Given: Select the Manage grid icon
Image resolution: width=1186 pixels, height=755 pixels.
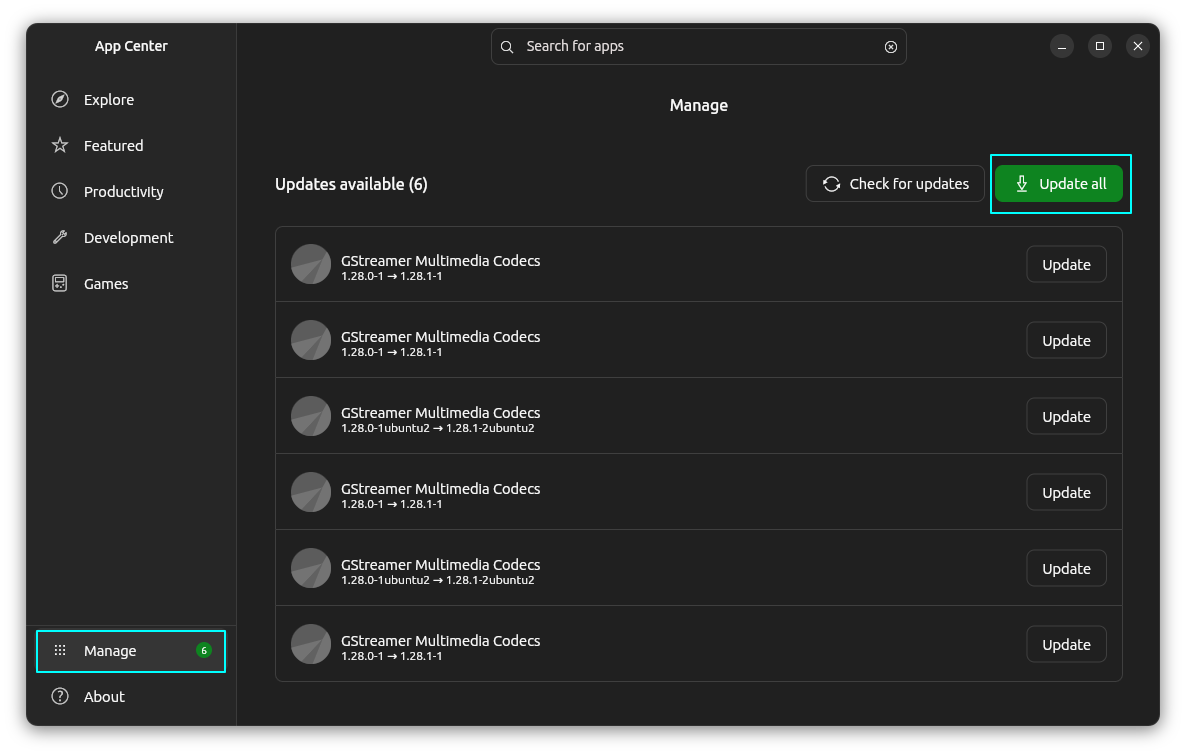Looking at the screenshot, I should click(x=60, y=650).
